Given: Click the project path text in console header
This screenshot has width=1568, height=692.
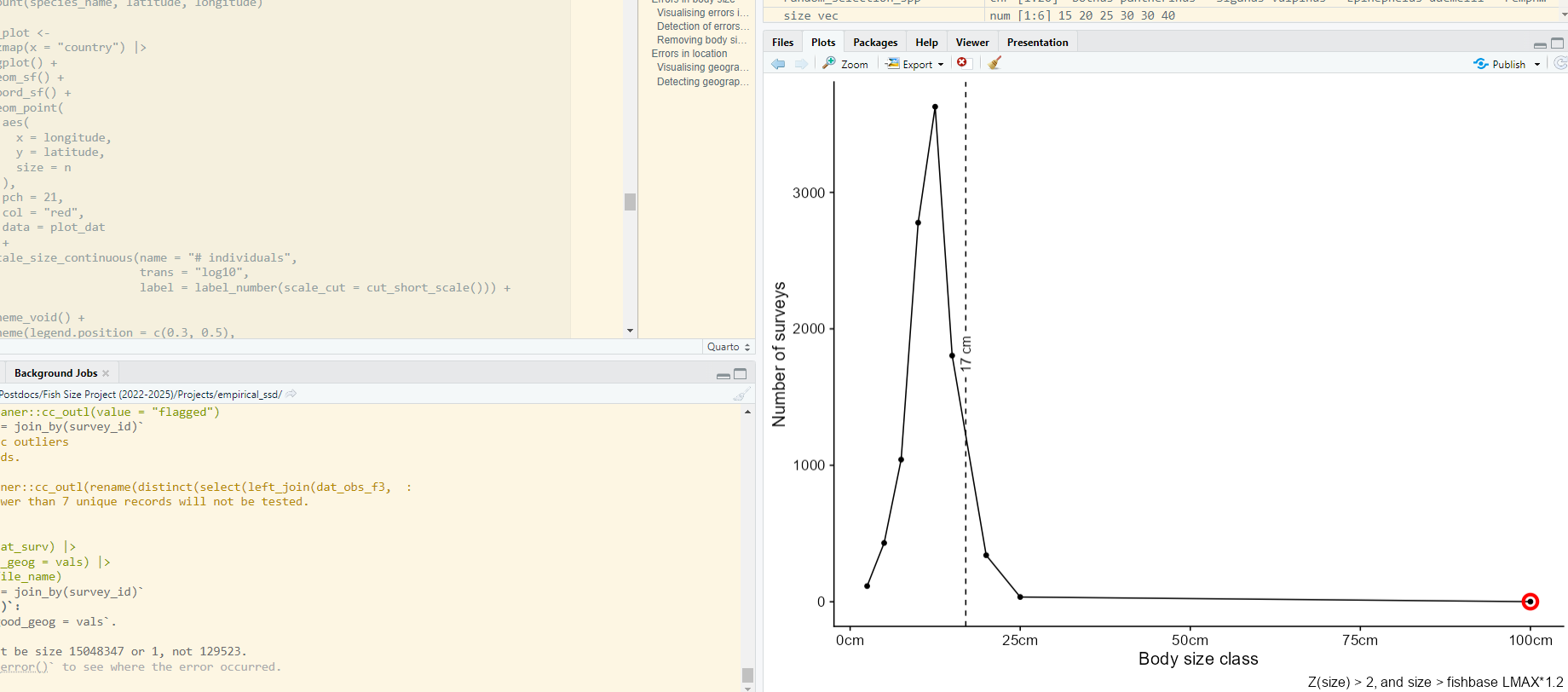Looking at the screenshot, I should [141, 394].
